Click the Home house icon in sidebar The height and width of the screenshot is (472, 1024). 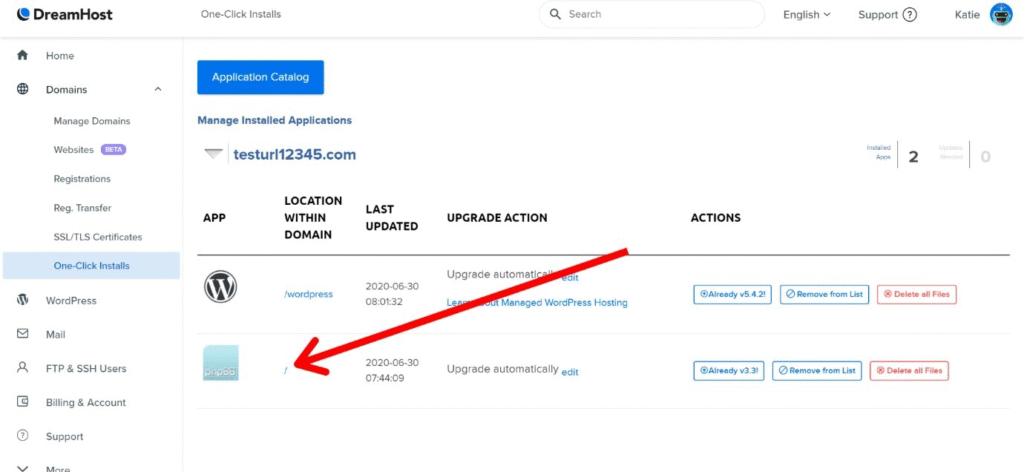[22, 56]
